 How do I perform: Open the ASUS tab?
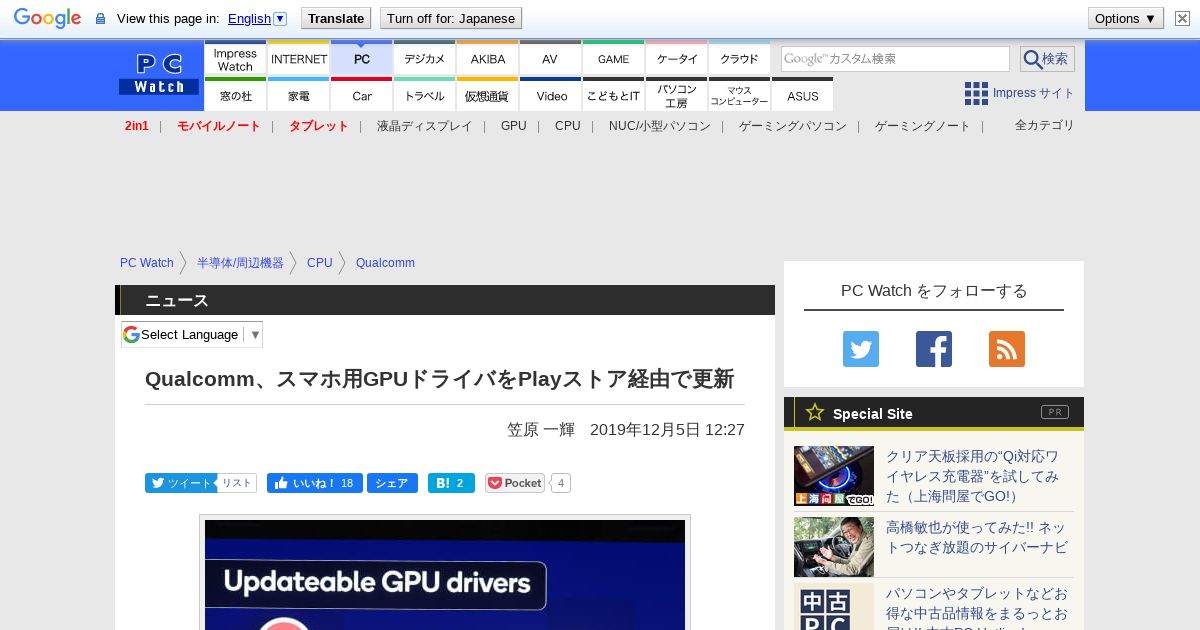[803, 95]
